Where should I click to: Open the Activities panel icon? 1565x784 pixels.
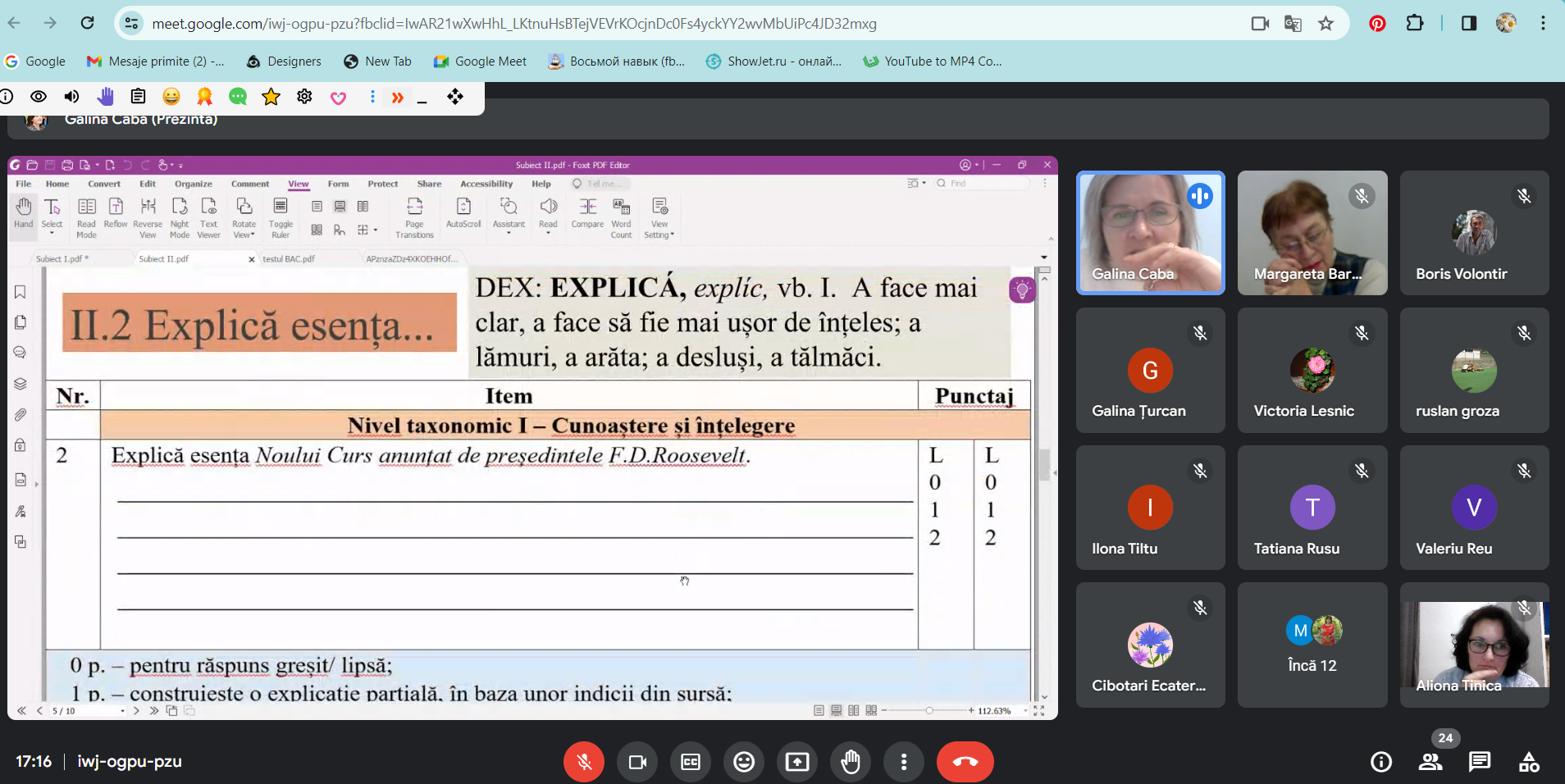(x=1529, y=762)
